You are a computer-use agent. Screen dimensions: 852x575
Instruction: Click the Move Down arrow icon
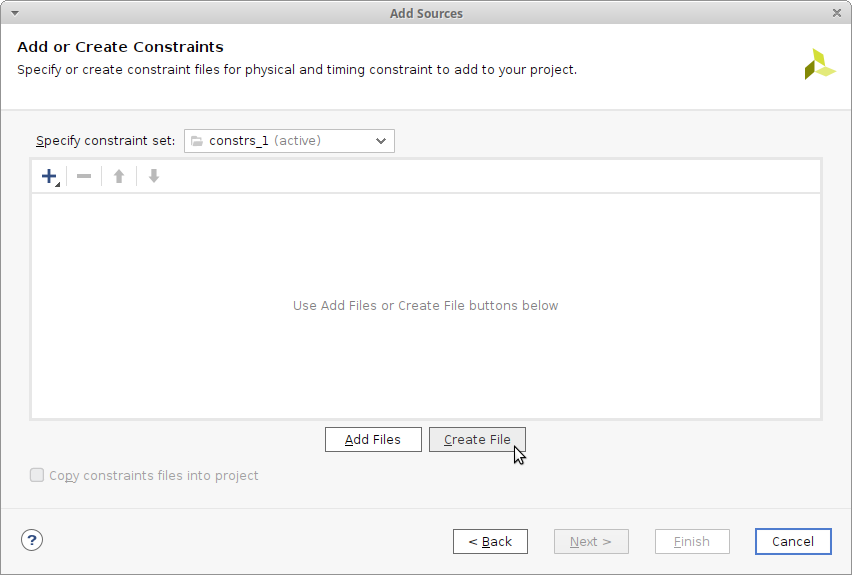point(153,176)
